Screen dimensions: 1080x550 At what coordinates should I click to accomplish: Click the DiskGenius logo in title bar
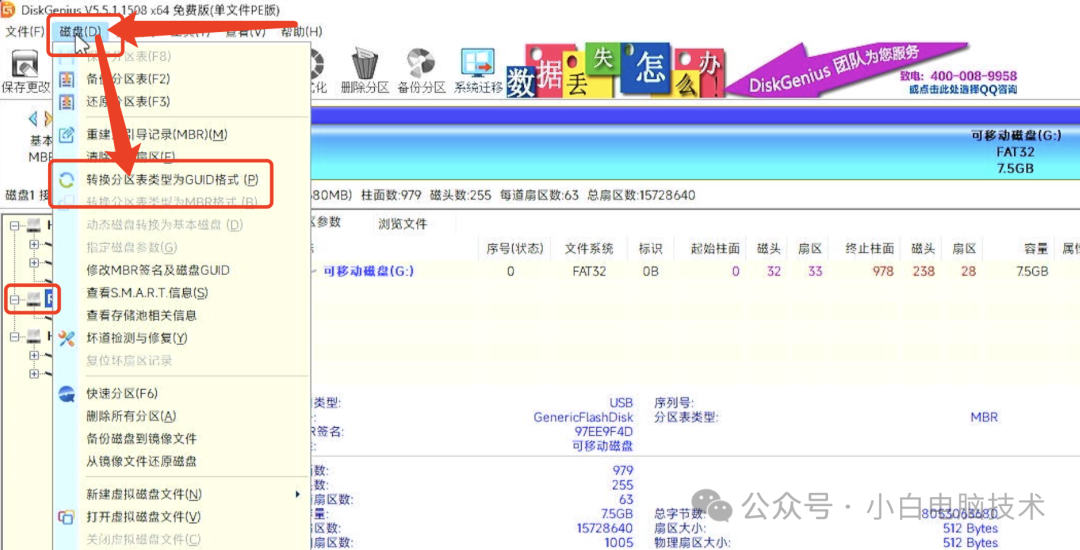pyautogui.click(x=8, y=9)
